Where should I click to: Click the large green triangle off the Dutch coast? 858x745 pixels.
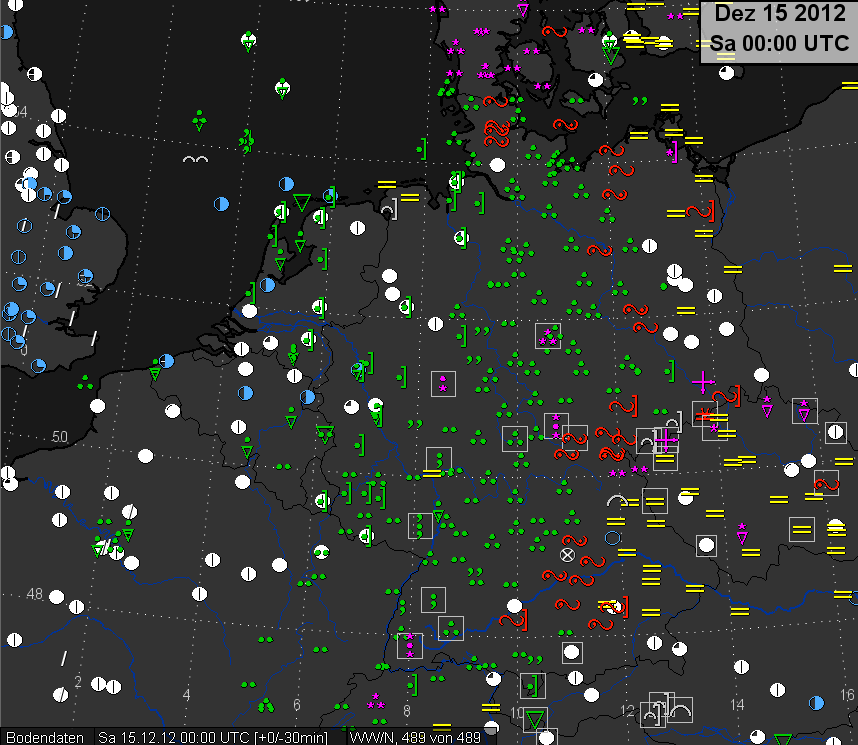click(x=301, y=203)
